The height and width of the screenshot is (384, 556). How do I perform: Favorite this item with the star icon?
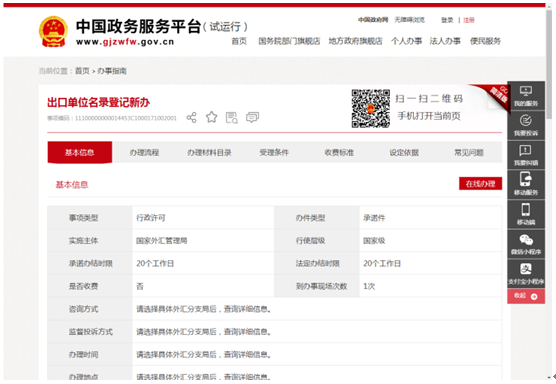point(212,117)
